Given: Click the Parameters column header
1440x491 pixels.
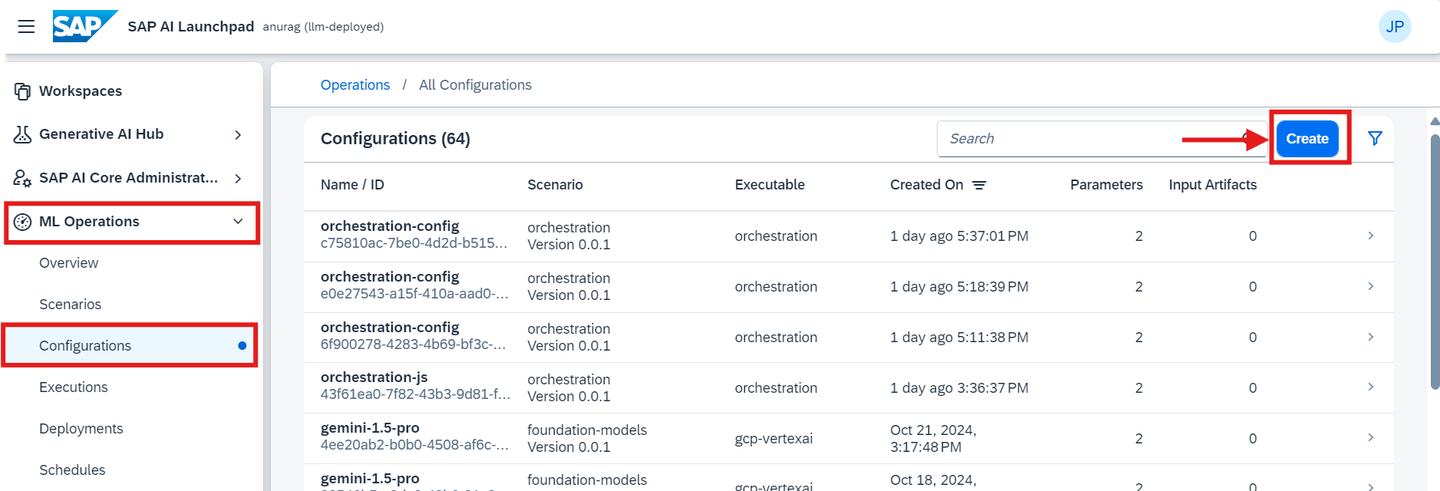Looking at the screenshot, I should tap(1106, 185).
